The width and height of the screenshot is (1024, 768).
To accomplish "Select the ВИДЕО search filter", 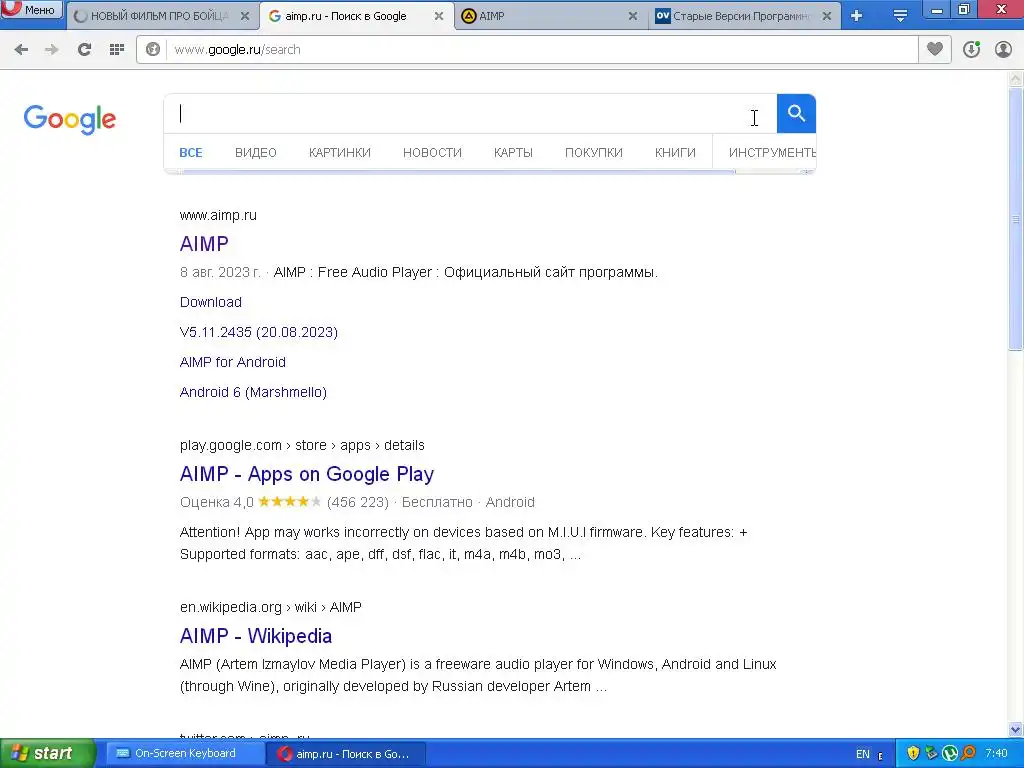I will [x=255, y=153].
